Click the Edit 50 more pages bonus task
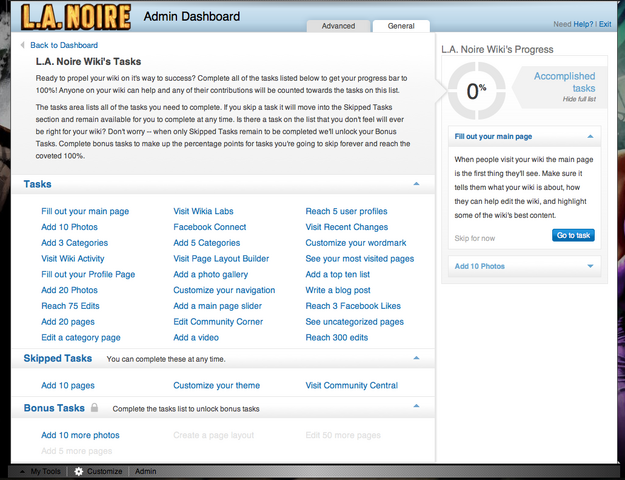625x480 pixels. [x=343, y=435]
